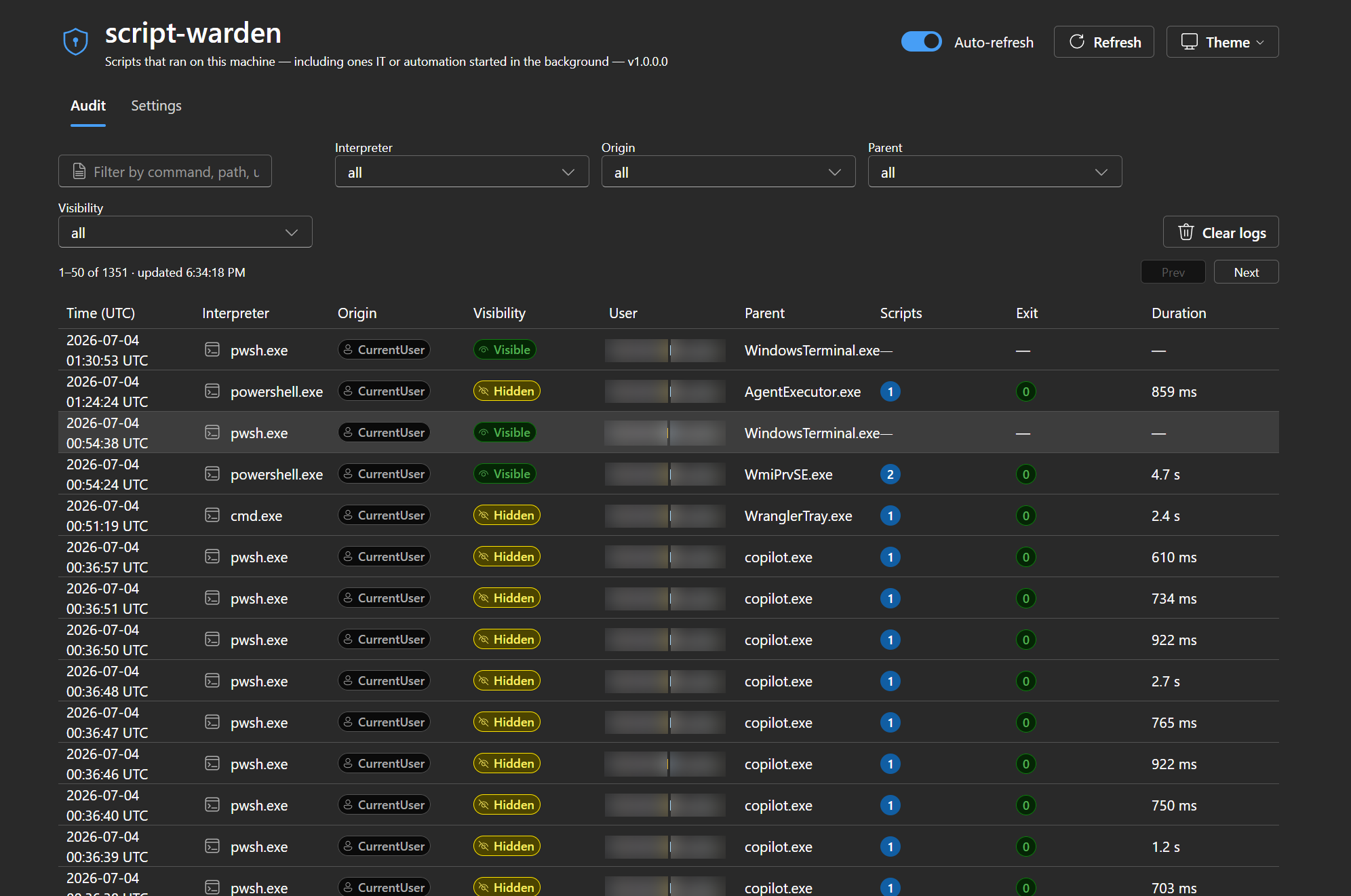
Task: Click the Hidden badge in the WranglerTray.exe row
Action: click(x=507, y=515)
